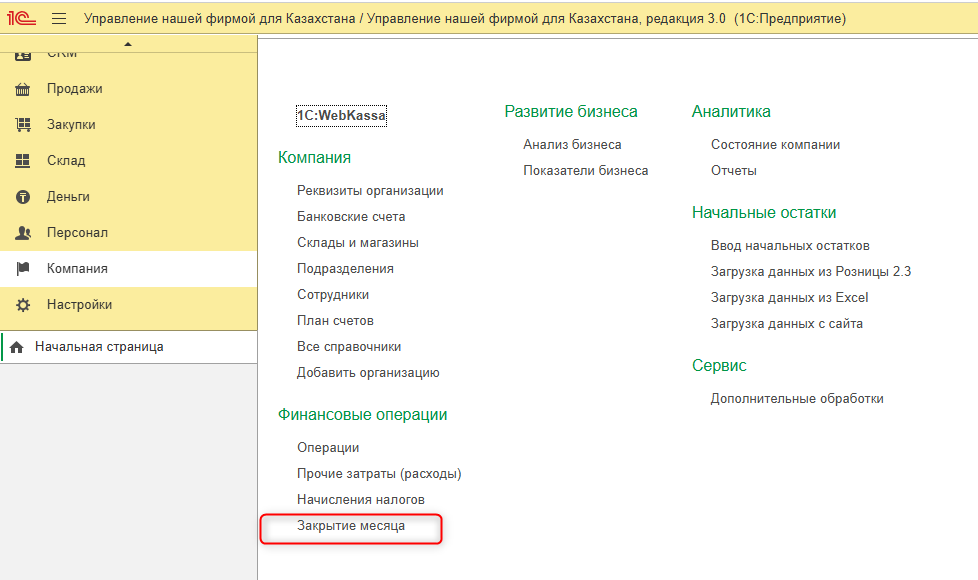Click the Деньги coin icon
This screenshot has height=580, width=978.
[x=24, y=197]
